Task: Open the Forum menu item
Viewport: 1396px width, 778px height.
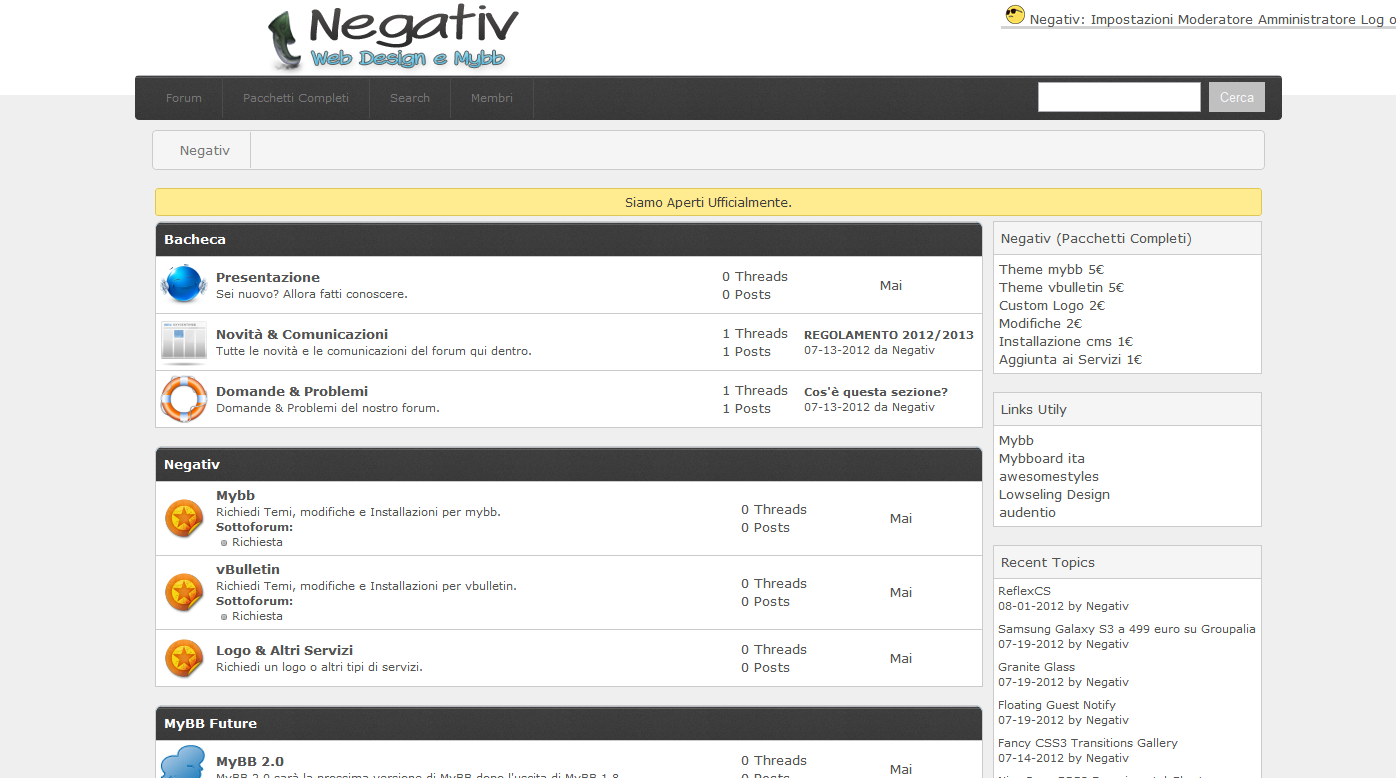Action: tap(184, 98)
